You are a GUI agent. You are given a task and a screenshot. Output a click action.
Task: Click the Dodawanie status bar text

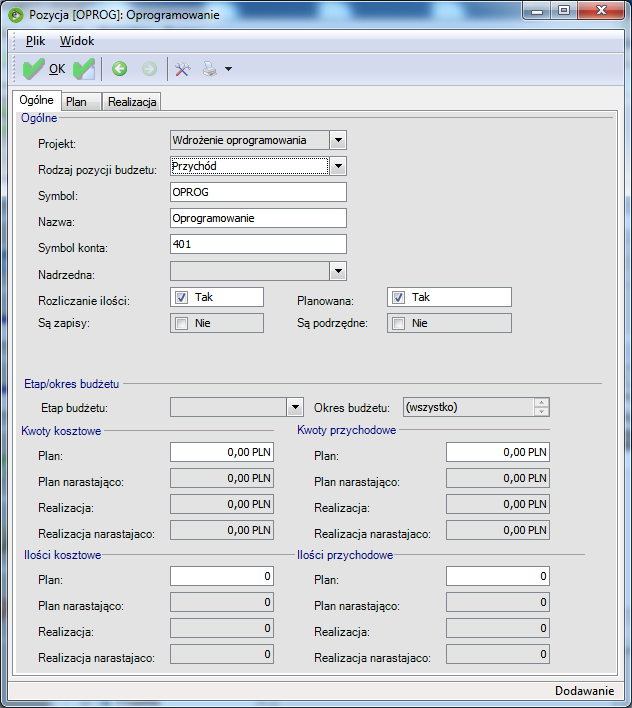click(x=585, y=691)
